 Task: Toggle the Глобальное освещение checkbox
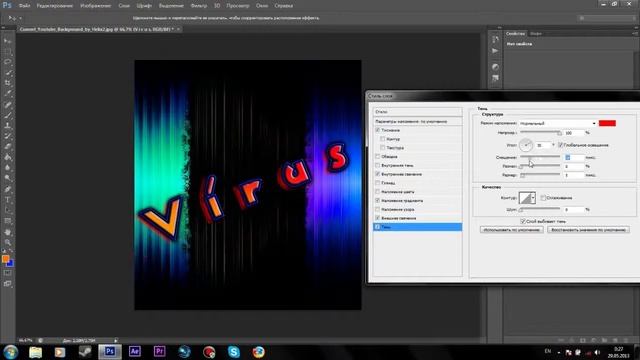point(560,145)
